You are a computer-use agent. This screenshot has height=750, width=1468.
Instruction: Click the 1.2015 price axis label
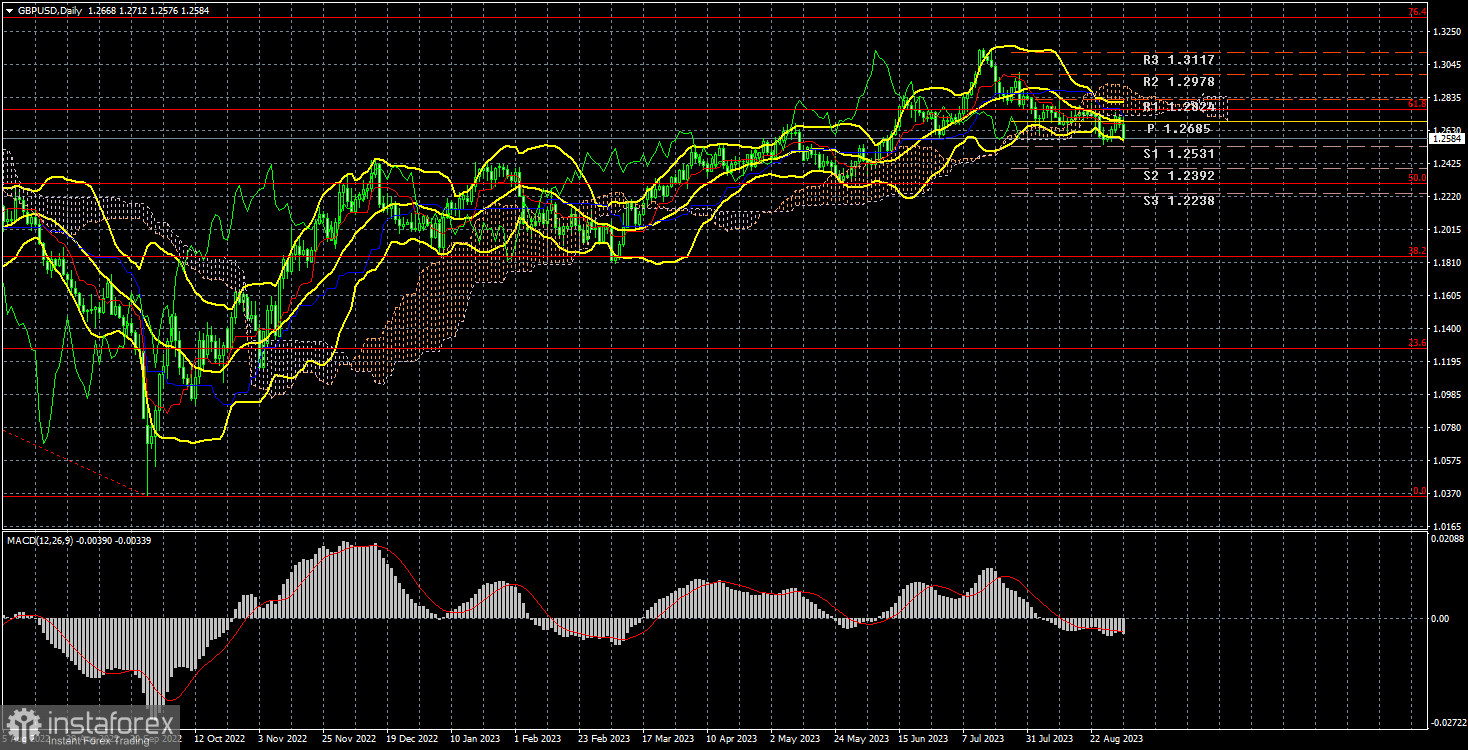click(1446, 230)
